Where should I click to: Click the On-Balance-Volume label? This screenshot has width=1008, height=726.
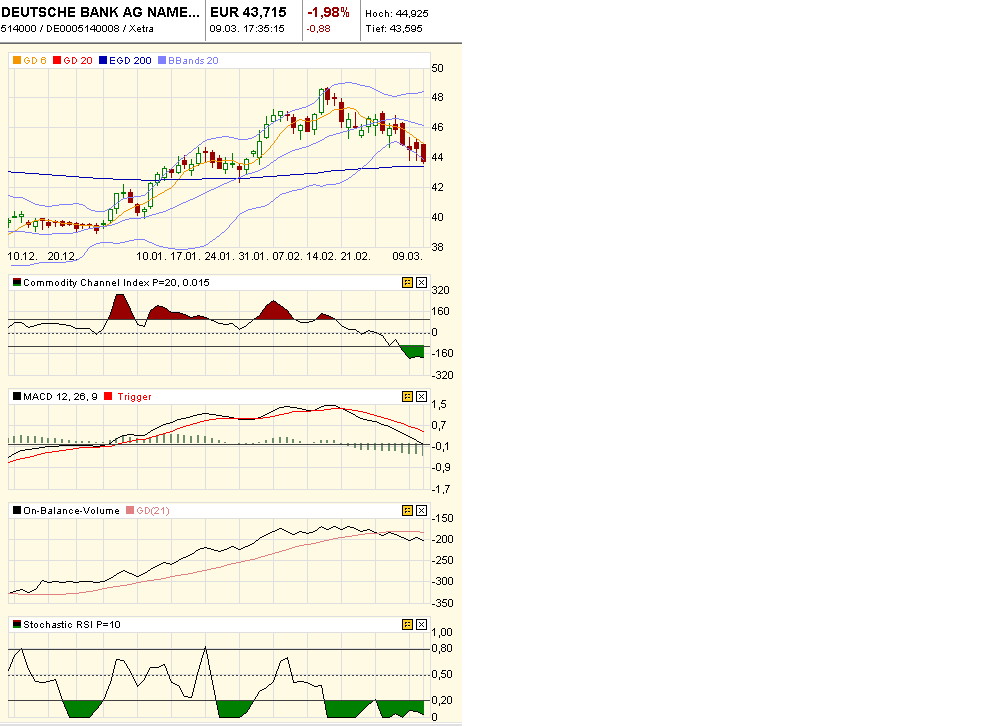71,510
